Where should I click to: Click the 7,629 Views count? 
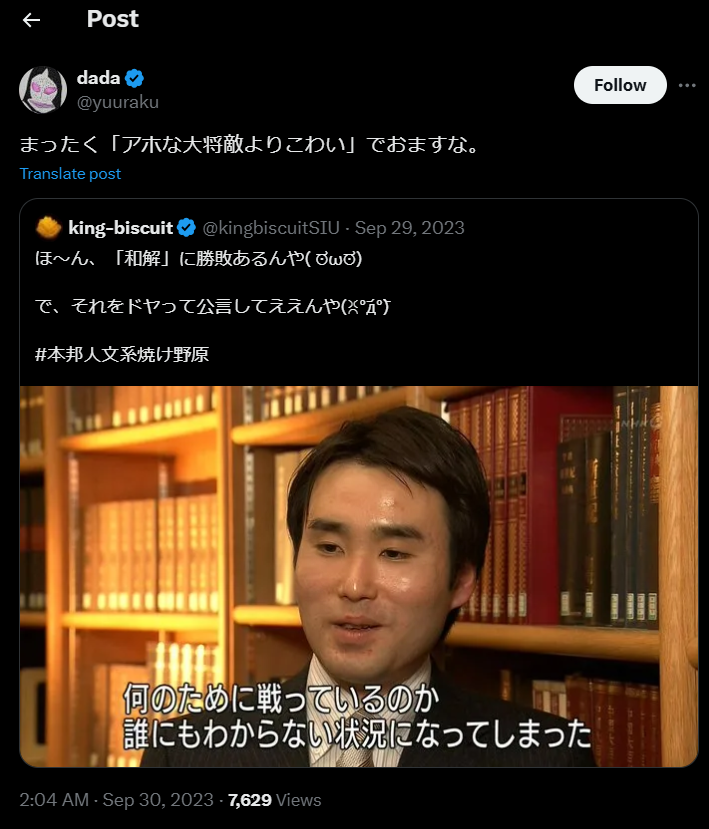[274, 799]
